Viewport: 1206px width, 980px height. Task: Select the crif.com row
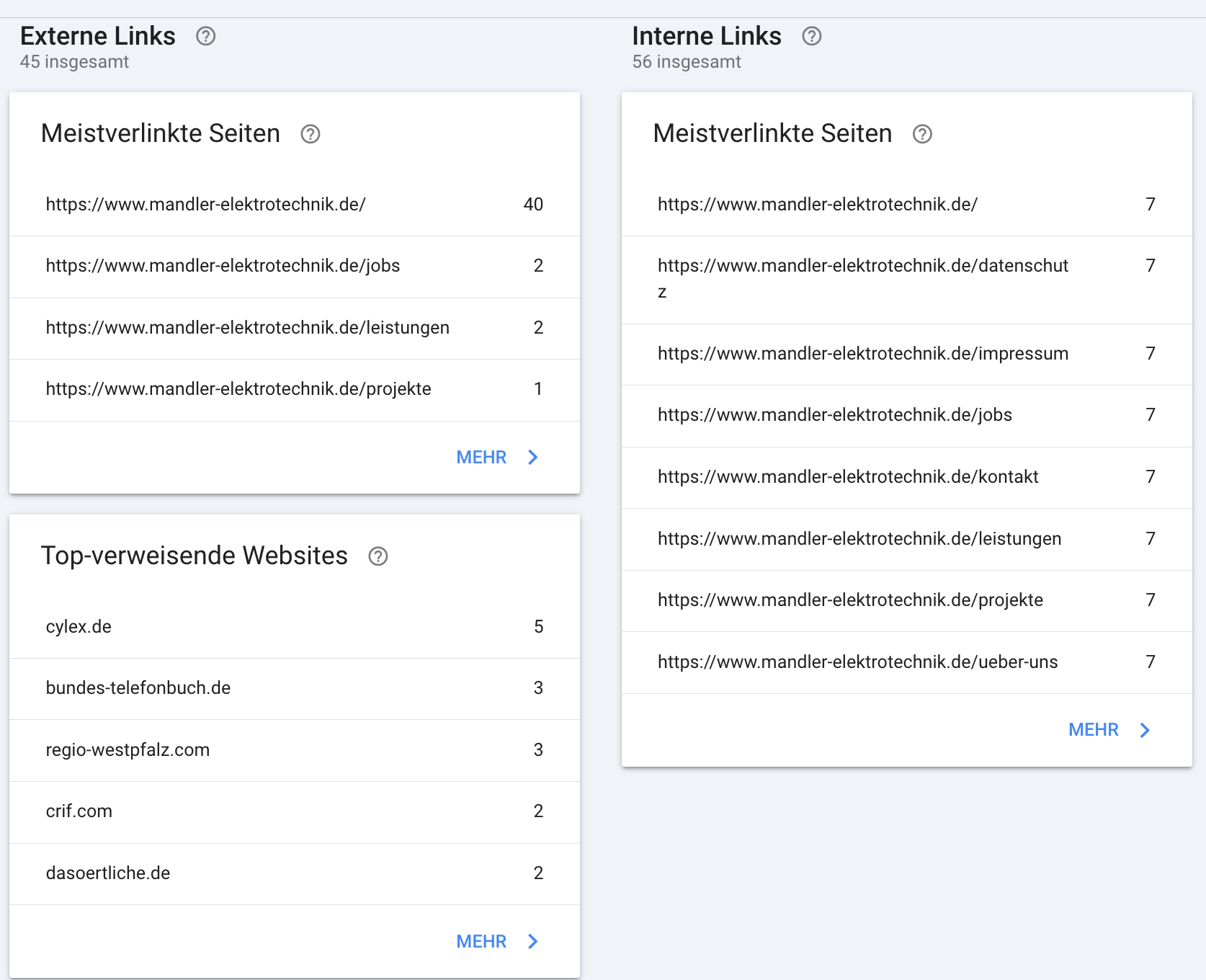(294, 811)
